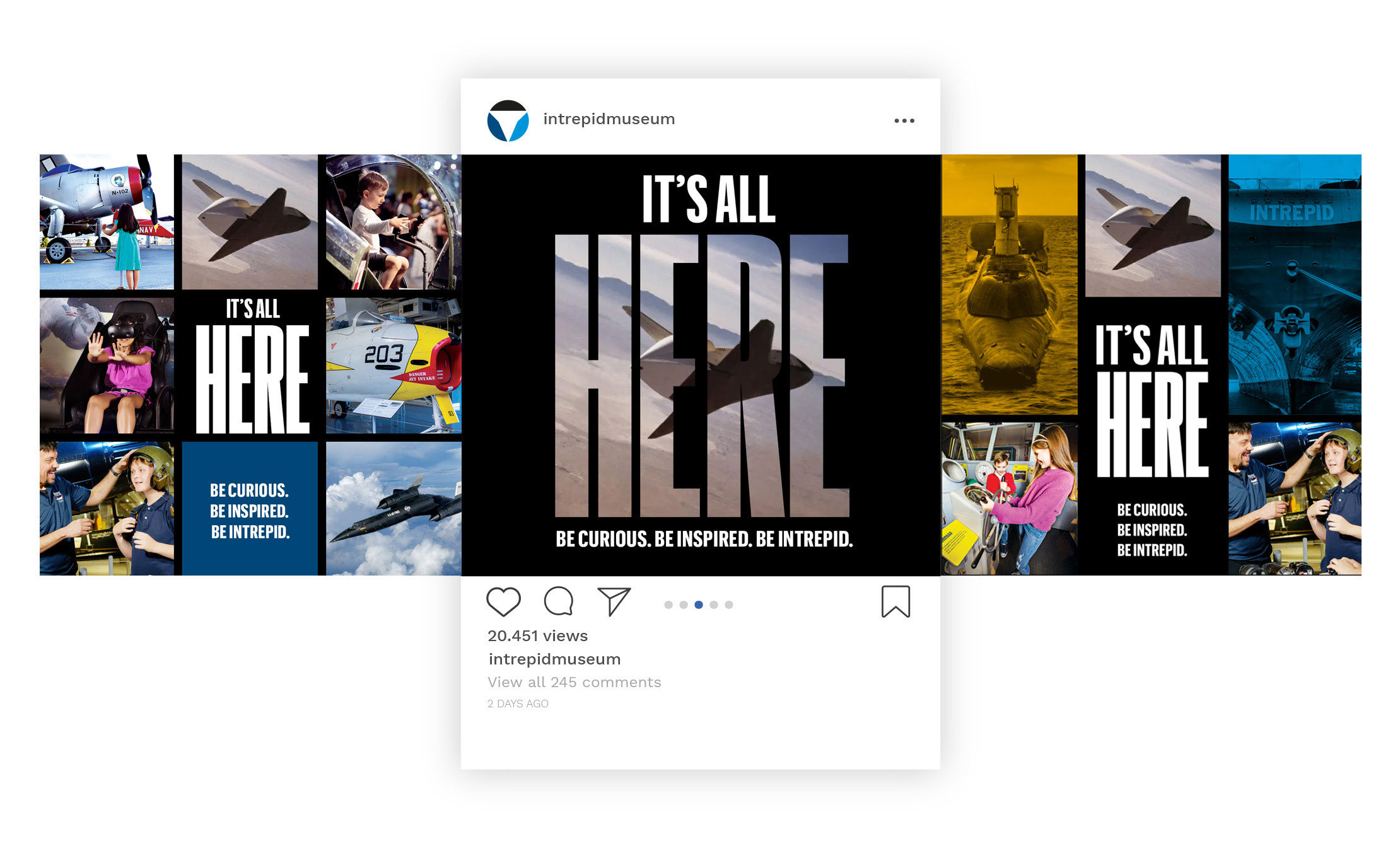1400x846 pixels.
Task: Click the 20.451 views count
Action: pos(537,635)
